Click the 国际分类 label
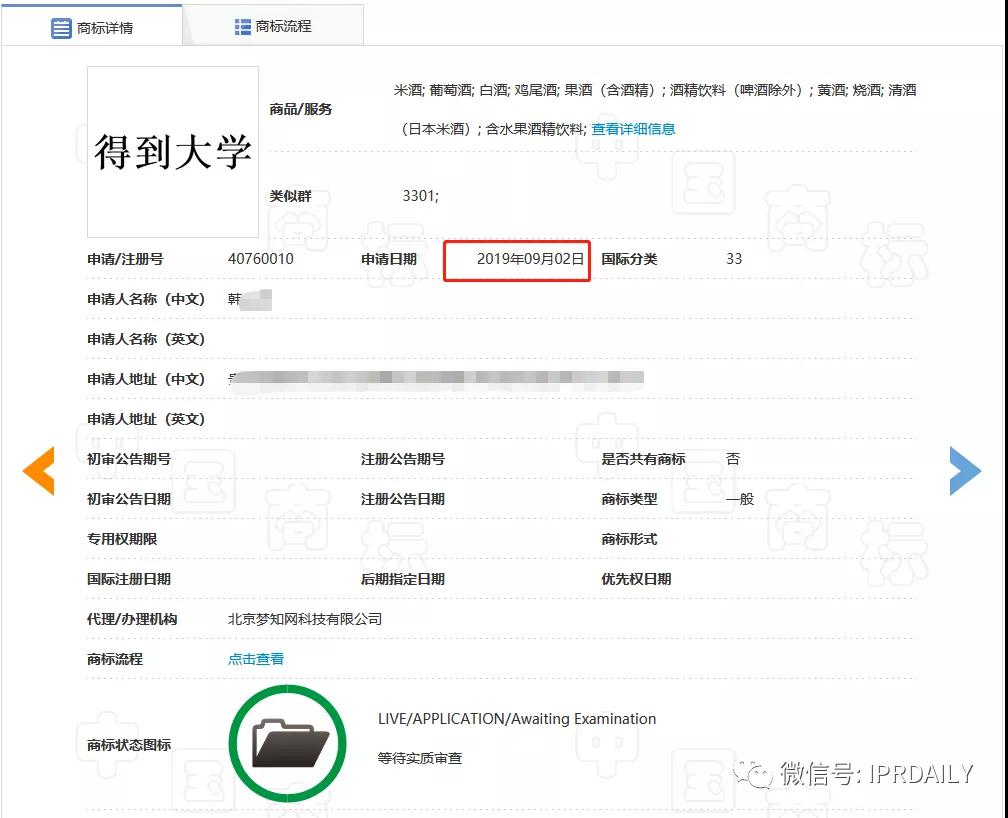The image size is (1008, 818). coord(629,259)
